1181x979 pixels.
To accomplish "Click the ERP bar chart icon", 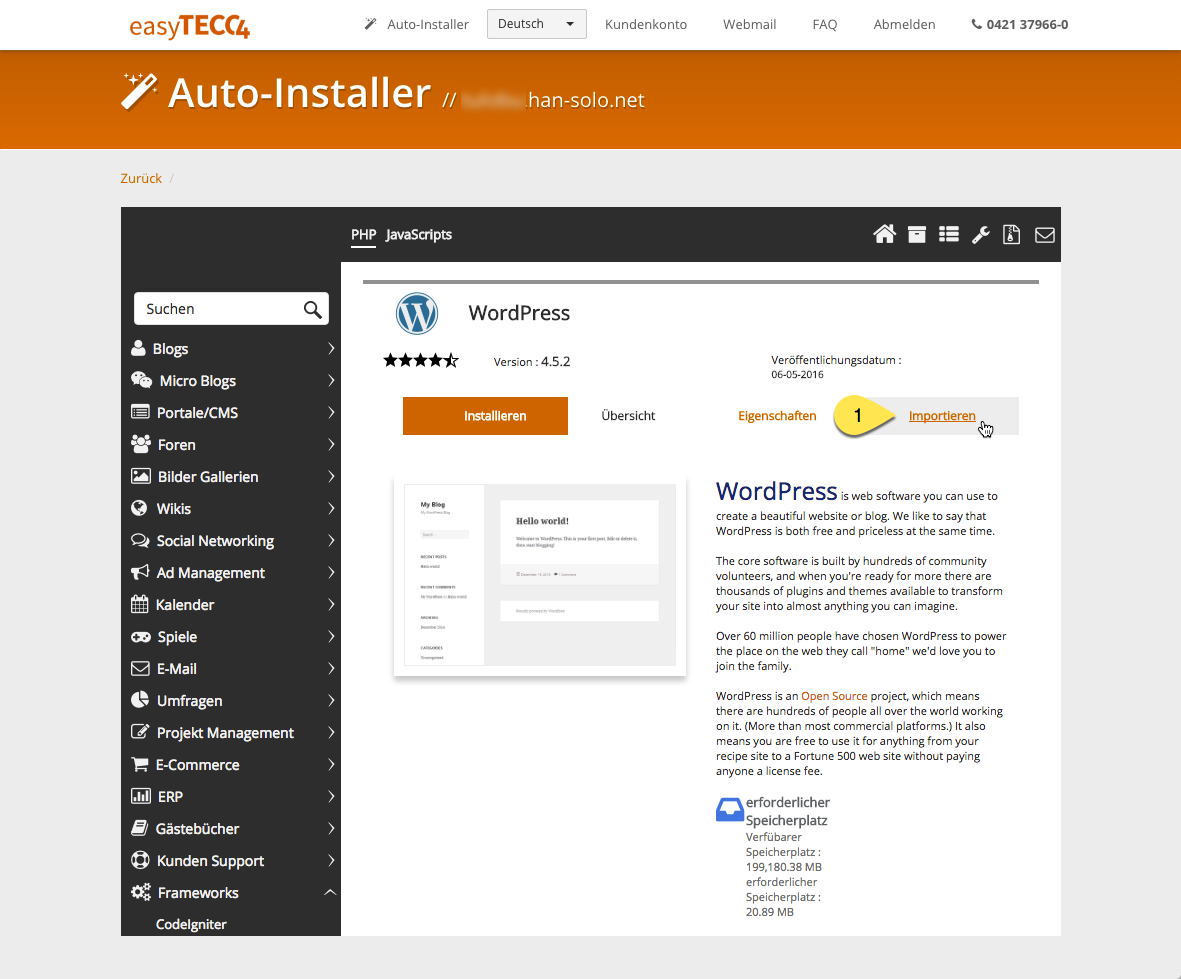I will (141, 796).
